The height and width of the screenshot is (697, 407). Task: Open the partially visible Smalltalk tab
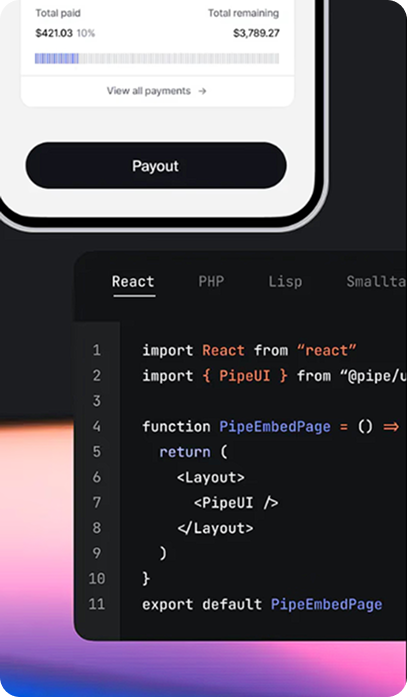pos(376,281)
